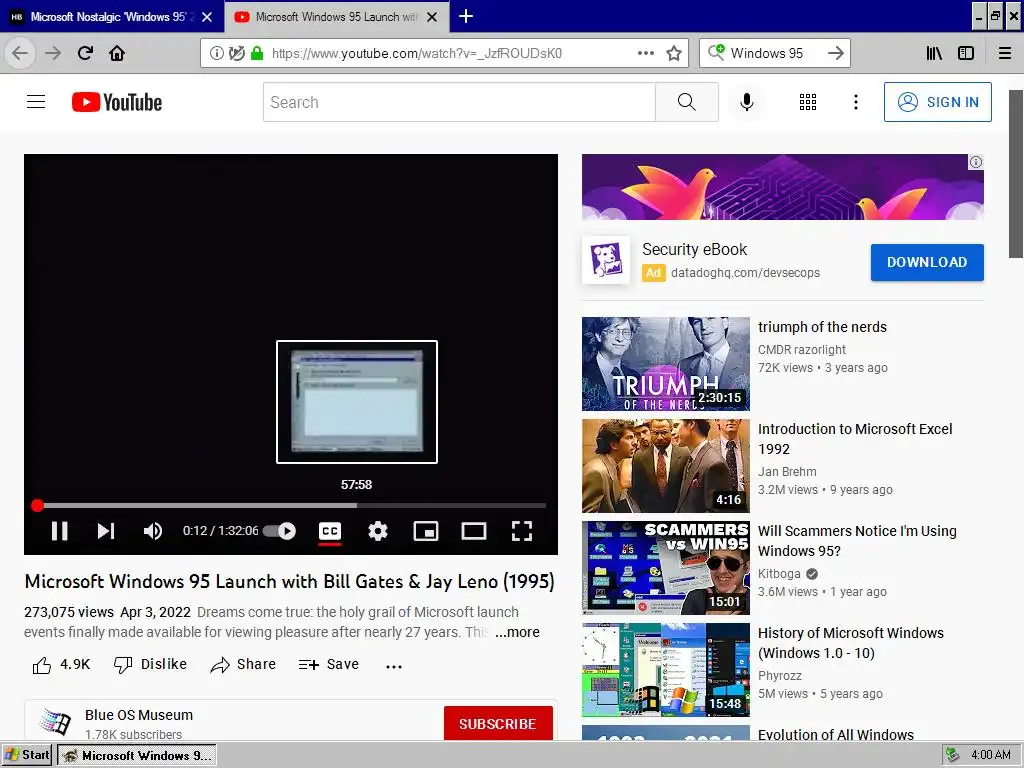1024x768 pixels.
Task: Enter fullscreen mode
Action: [521, 531]
